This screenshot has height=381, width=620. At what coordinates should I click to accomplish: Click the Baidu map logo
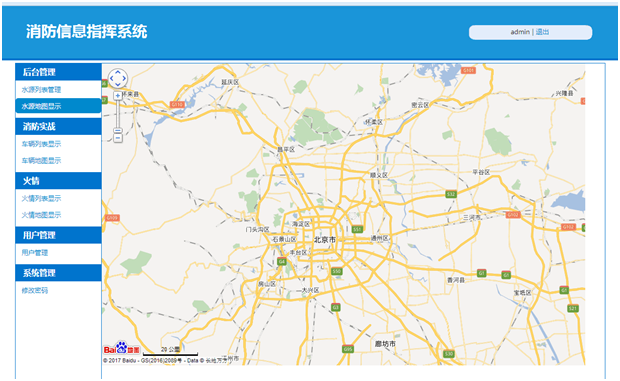[122, 348]
